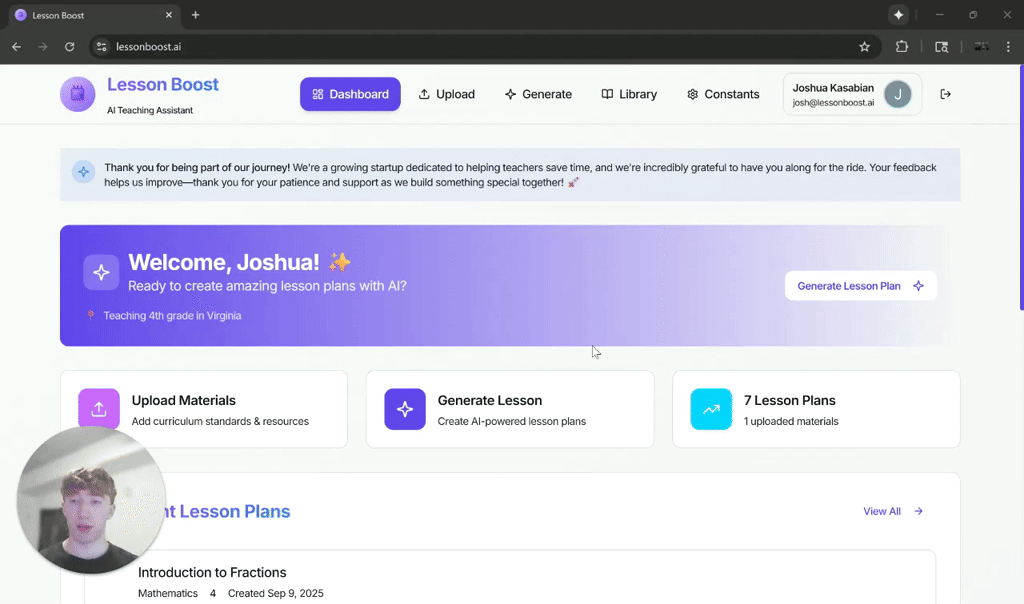Open a new browser tab with plus
The width and height of the screenshot is (1024, 604).
(195, 15)
